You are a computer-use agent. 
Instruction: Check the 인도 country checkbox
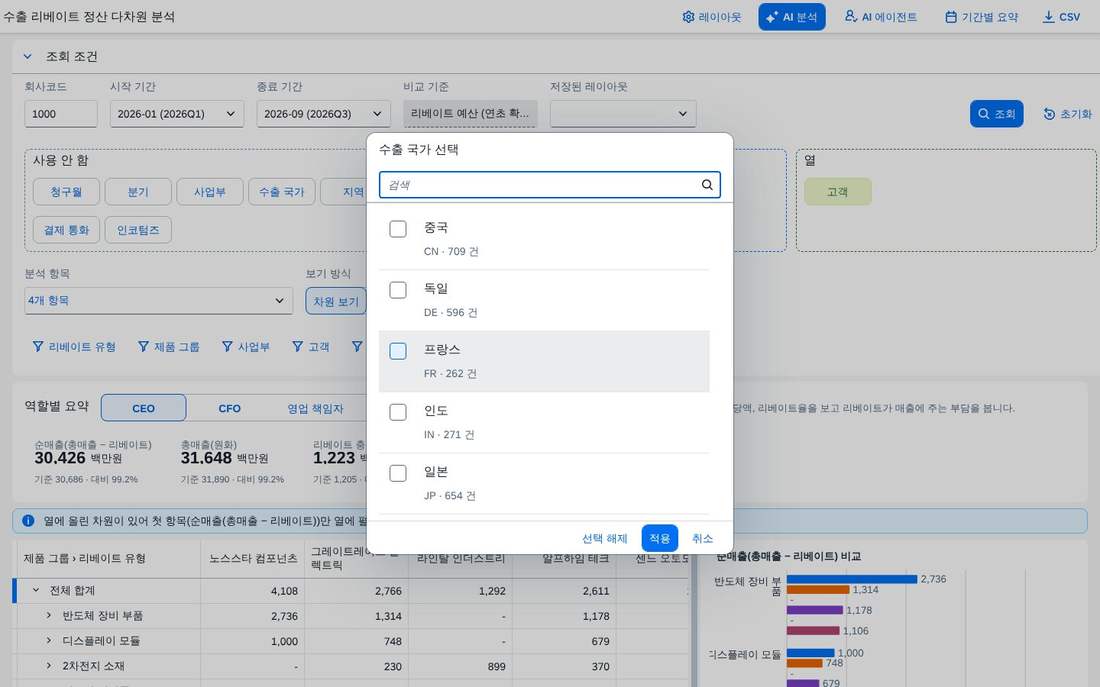(x=398, y=412)
